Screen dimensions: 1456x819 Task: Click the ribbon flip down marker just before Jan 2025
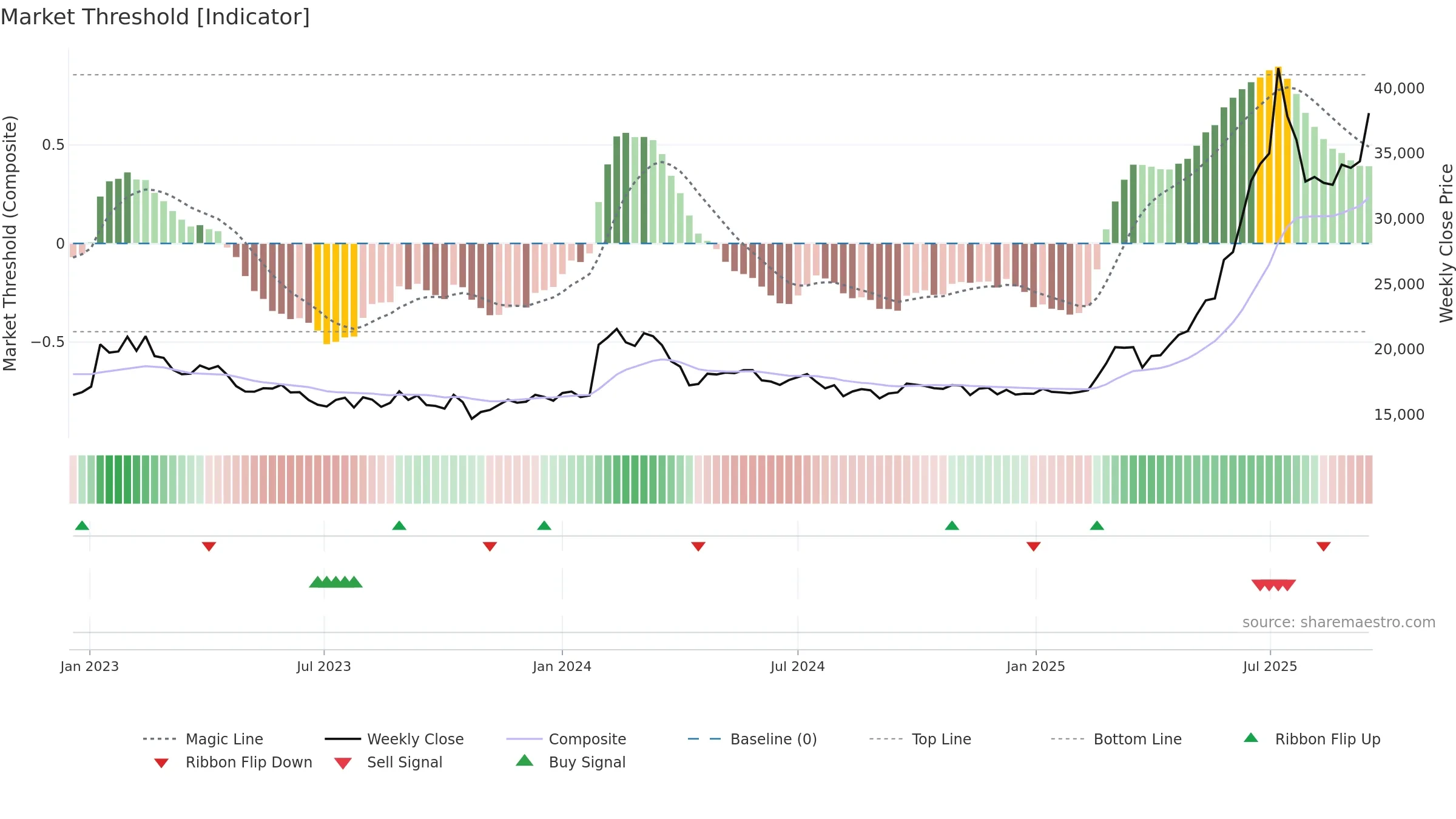coord(1034,547)
